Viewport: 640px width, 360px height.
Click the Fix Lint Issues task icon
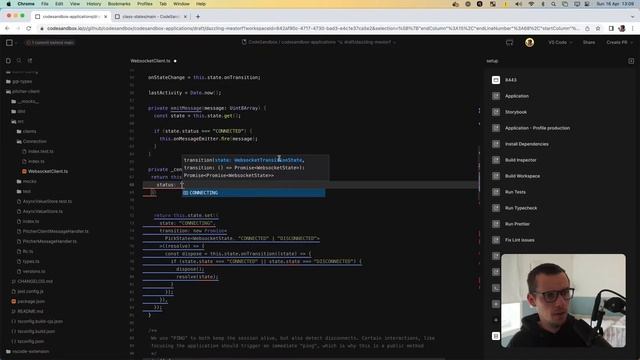496,240
